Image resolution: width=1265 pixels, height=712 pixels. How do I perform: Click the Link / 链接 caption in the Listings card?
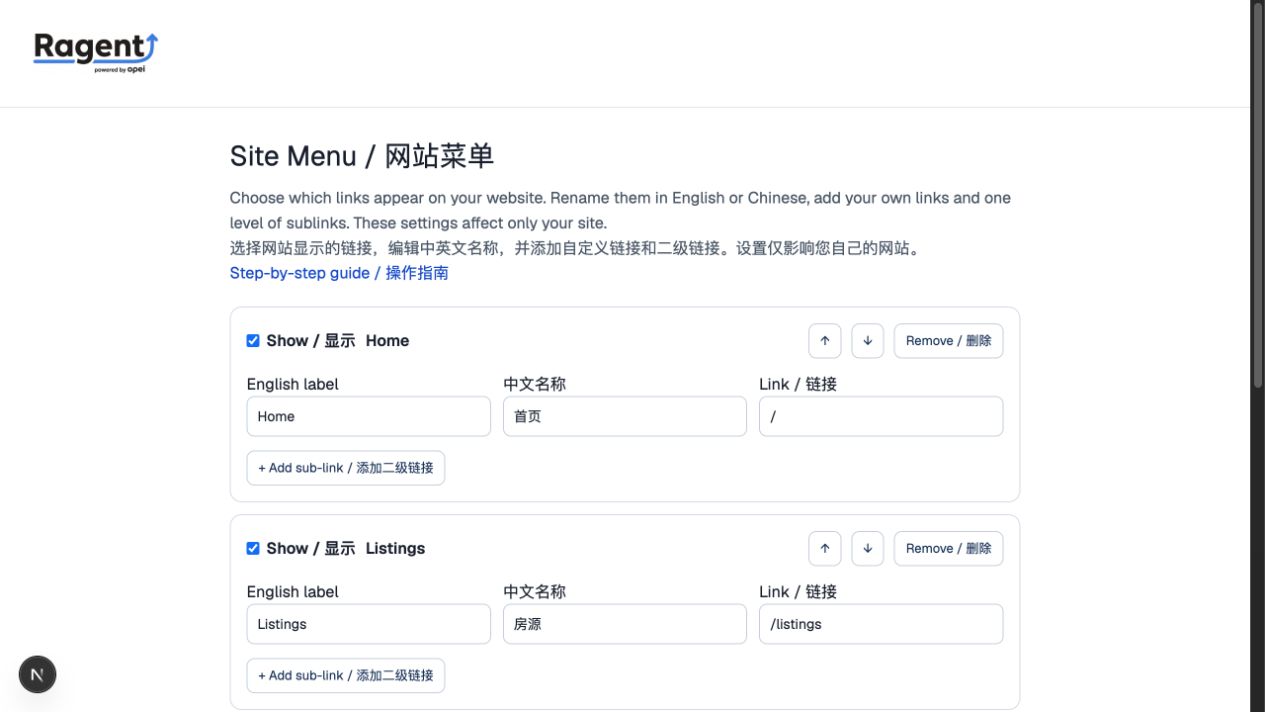798,592
